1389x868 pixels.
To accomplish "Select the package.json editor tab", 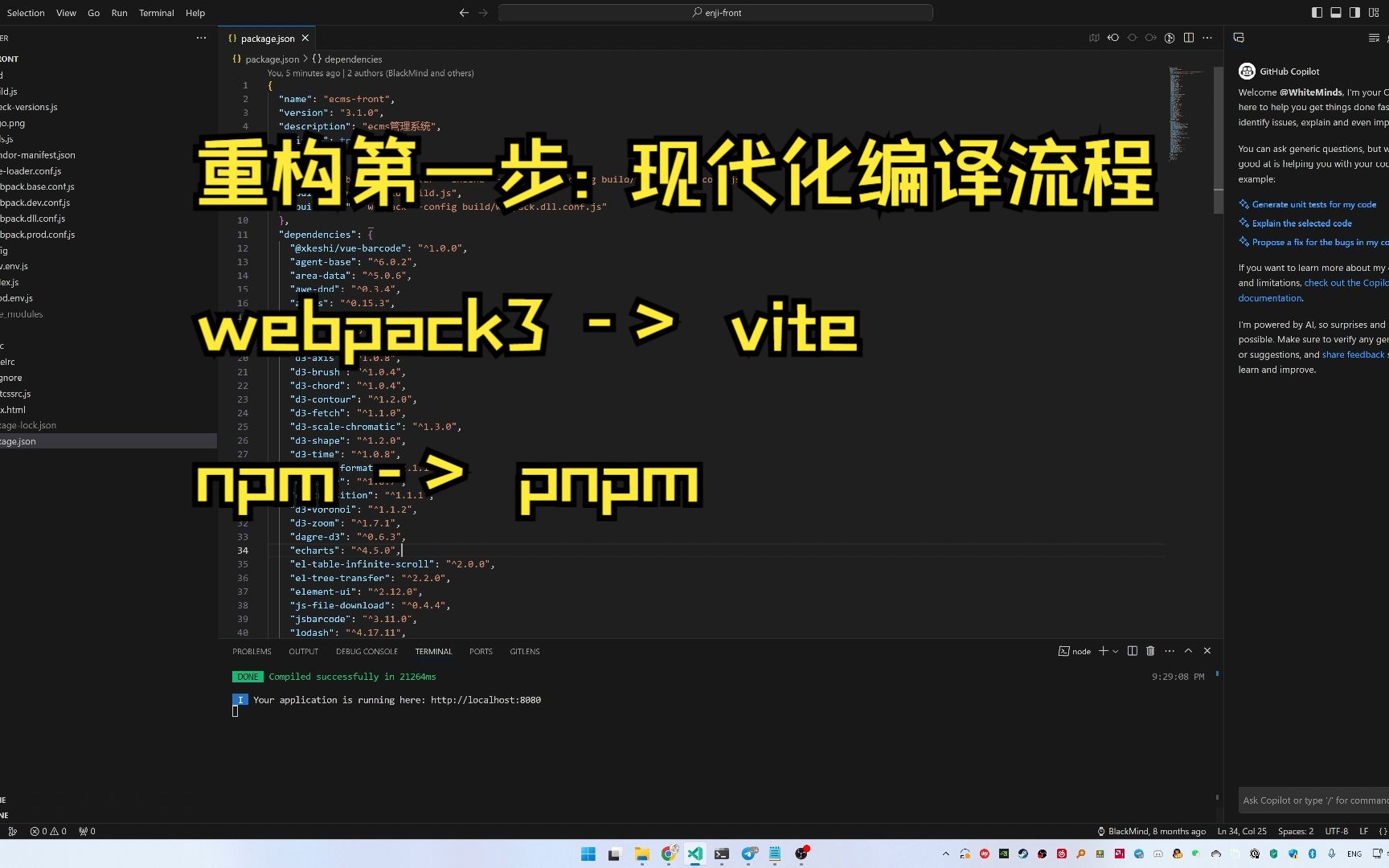I will click(267, 39).
